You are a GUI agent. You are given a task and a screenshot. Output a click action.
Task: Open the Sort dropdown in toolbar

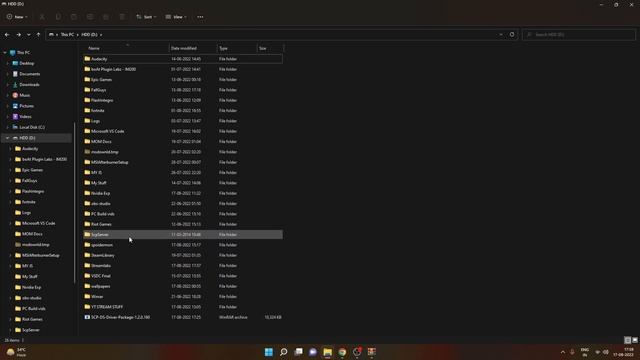point(146,17)
